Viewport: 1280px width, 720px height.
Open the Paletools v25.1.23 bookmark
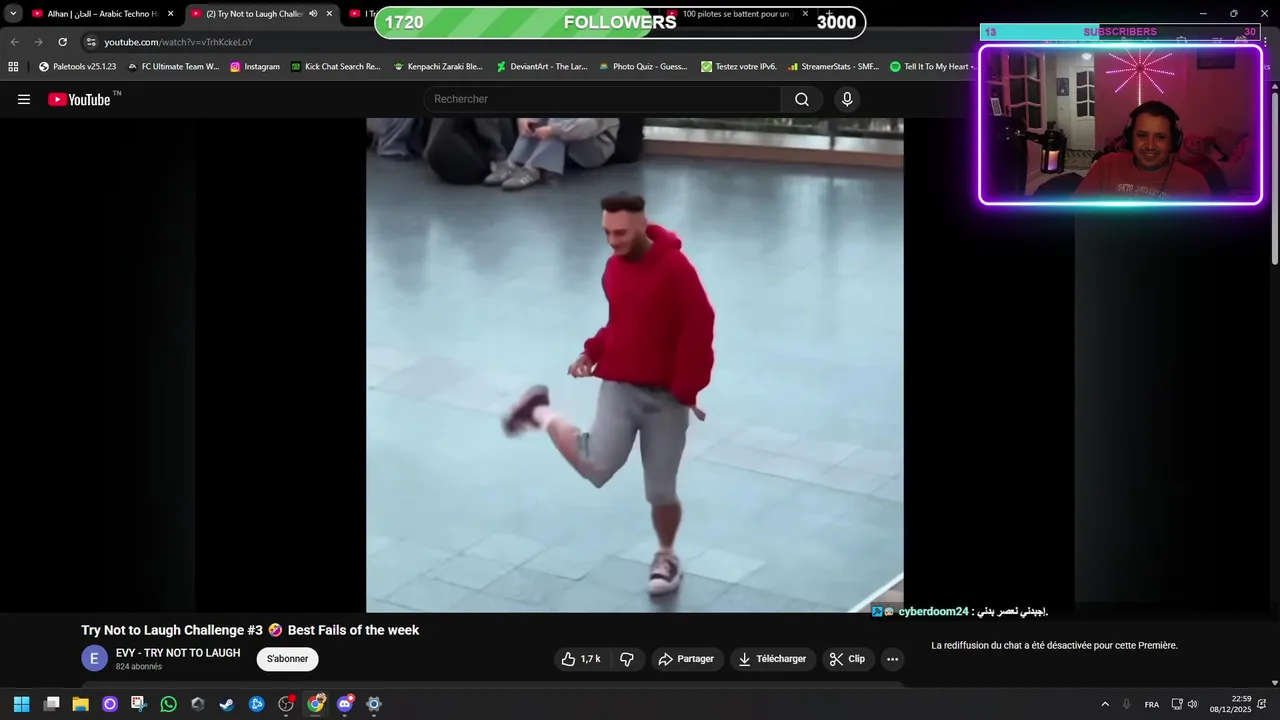tap(77, 67)
